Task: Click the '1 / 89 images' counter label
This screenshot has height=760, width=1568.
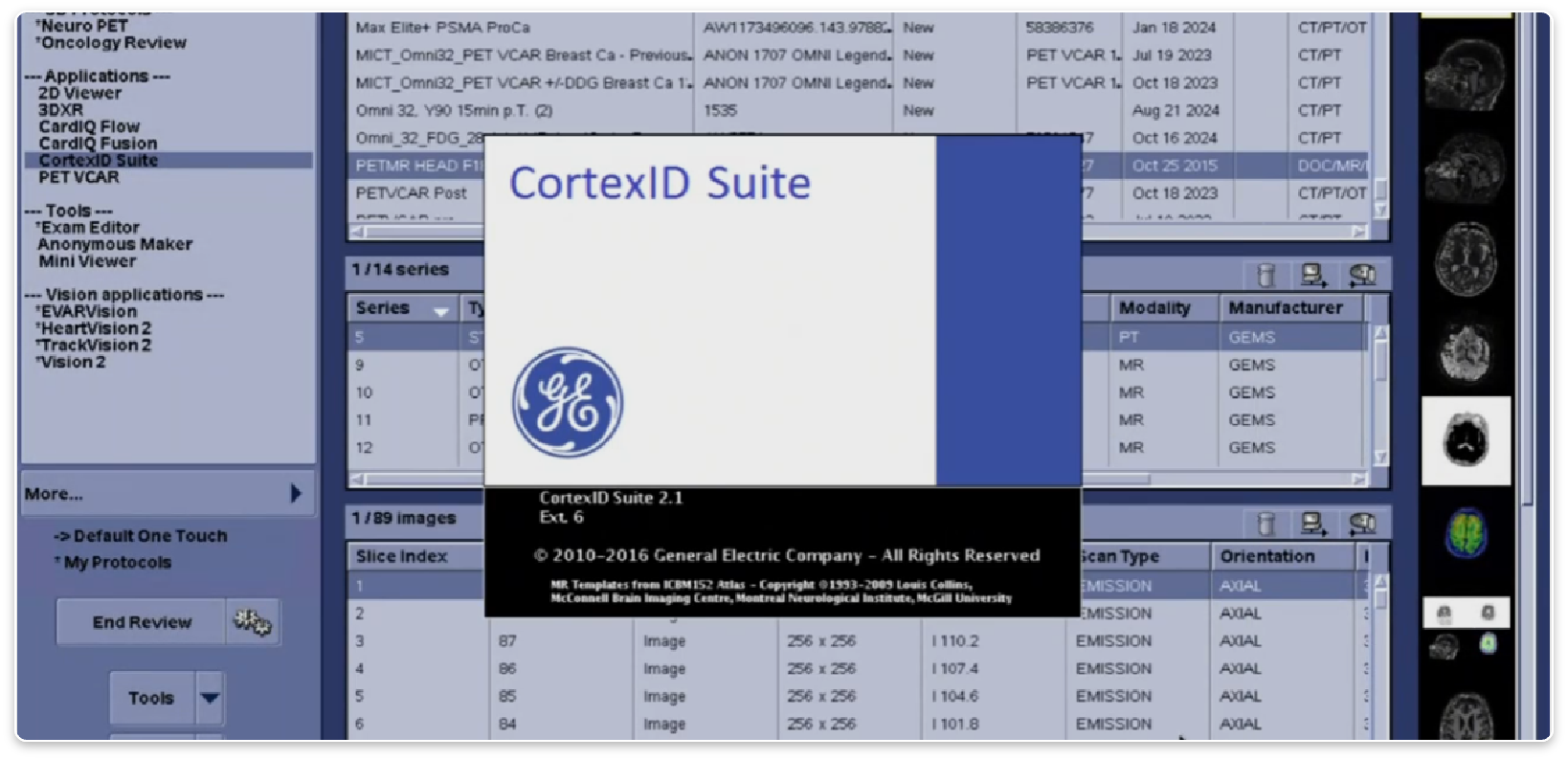Action: pos(404,519)
